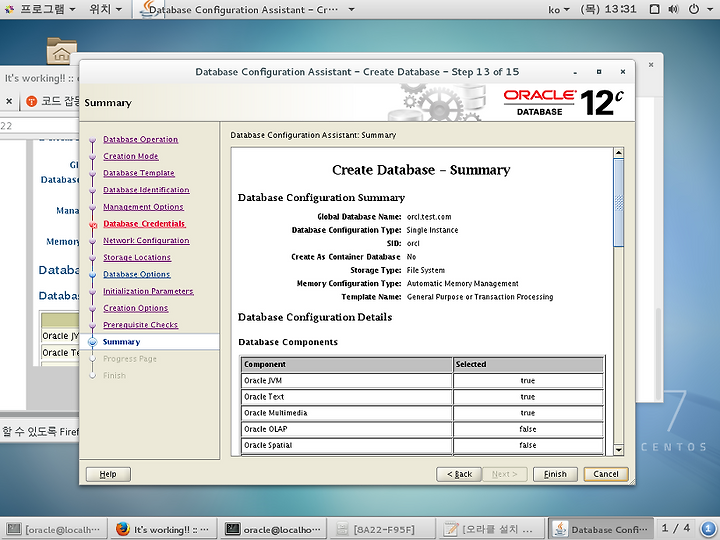Switch to oracle@localh taskbar window

[x=54, y=529]
